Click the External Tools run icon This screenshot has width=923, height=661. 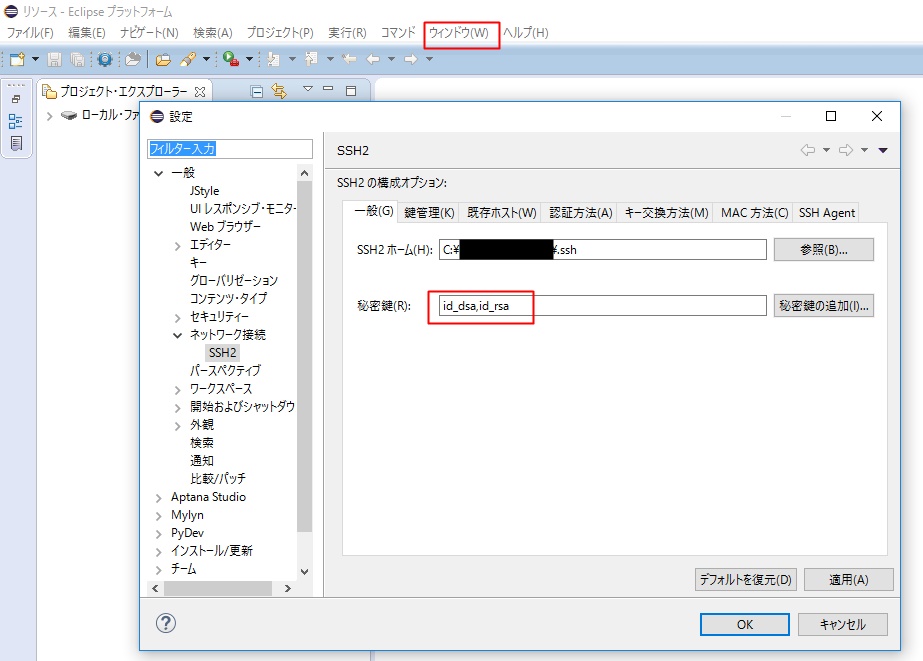(231, 59)
